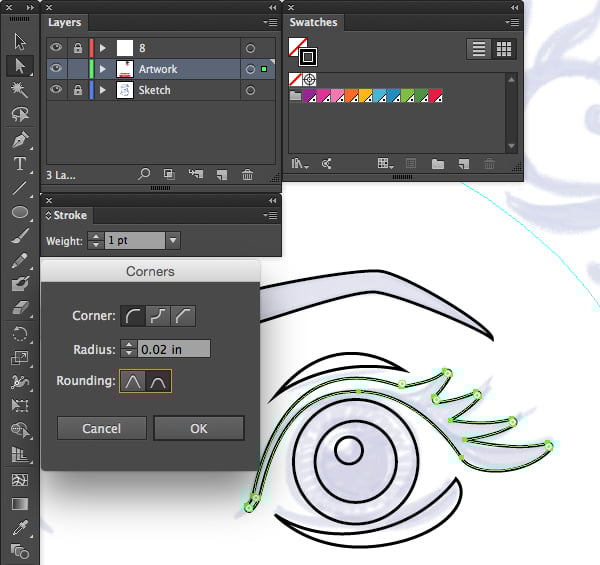Click Make/Release Clipping Mask icon in Layers
This screenshot has width=600, height=565.
(x=169, y=174)
